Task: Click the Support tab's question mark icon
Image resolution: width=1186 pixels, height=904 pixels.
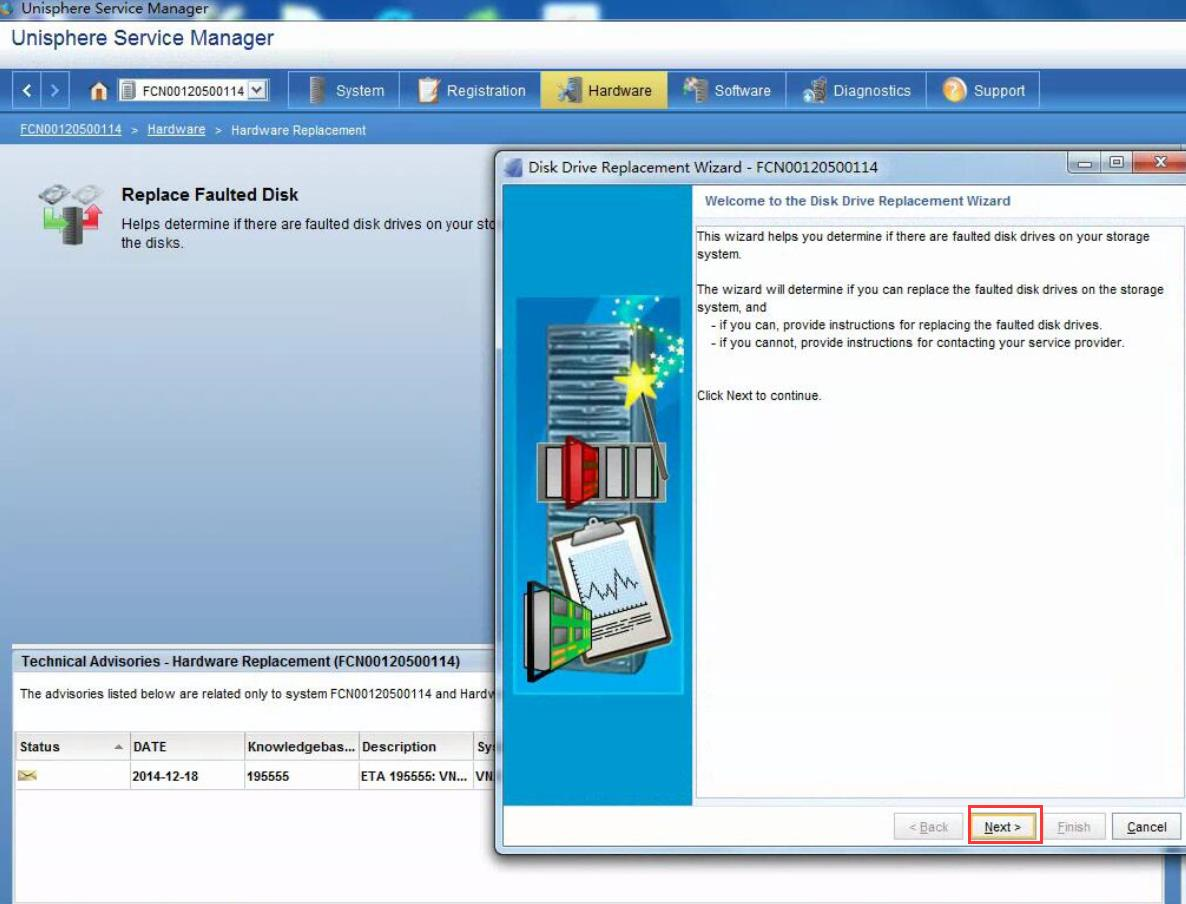Action: click(x=955, y=90)
